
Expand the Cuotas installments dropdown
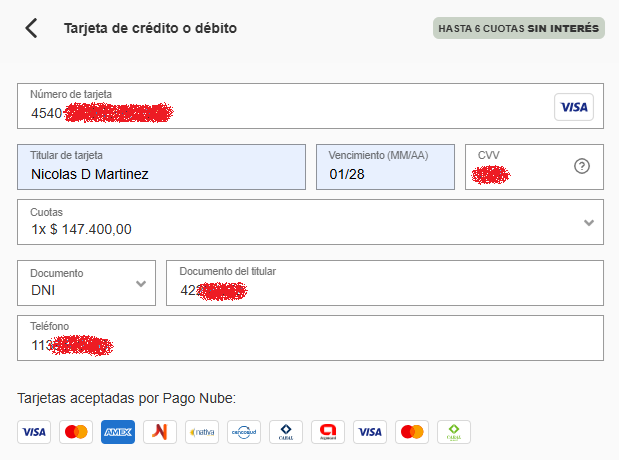(x=300, y=222)
